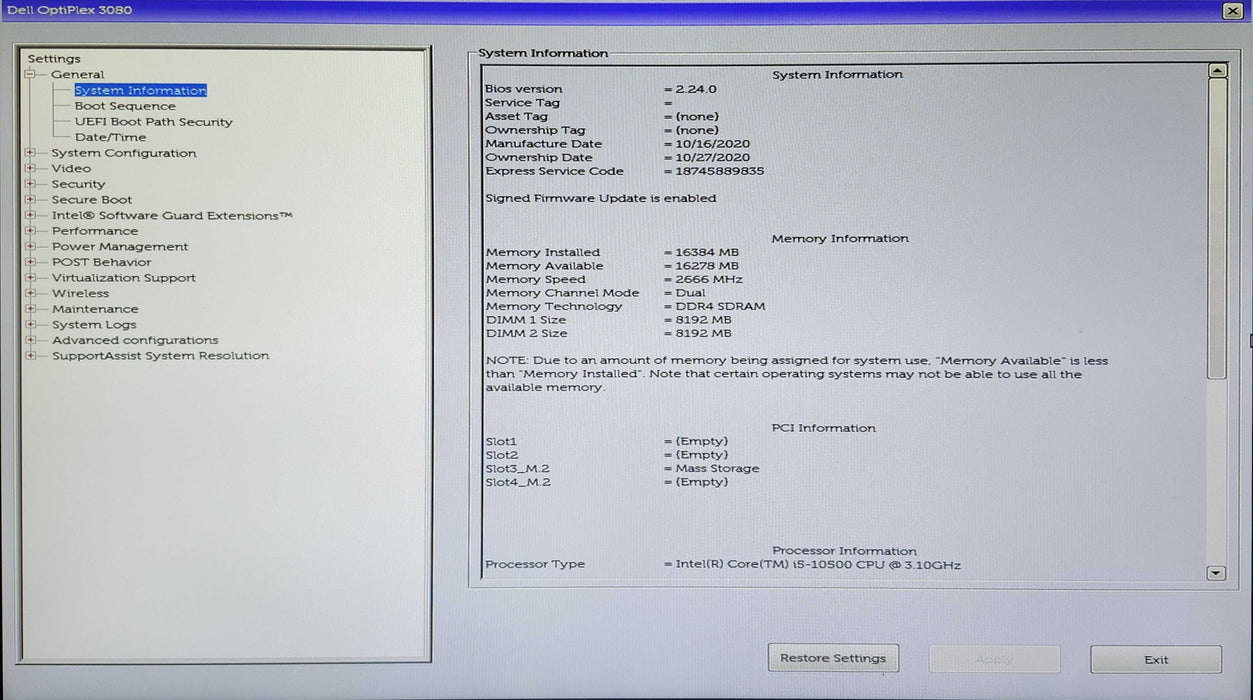The width and height of the screenshot is (1253, 700).
Task: Open UEFI Boot Path Security
Action: coord(153,122)
